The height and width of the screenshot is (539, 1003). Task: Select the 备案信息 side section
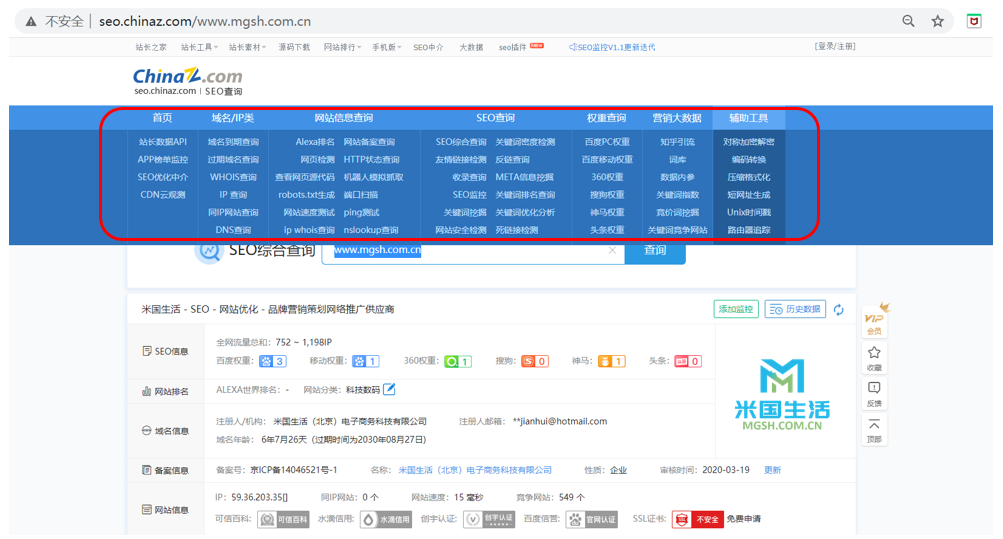click(x=166, y=471)
